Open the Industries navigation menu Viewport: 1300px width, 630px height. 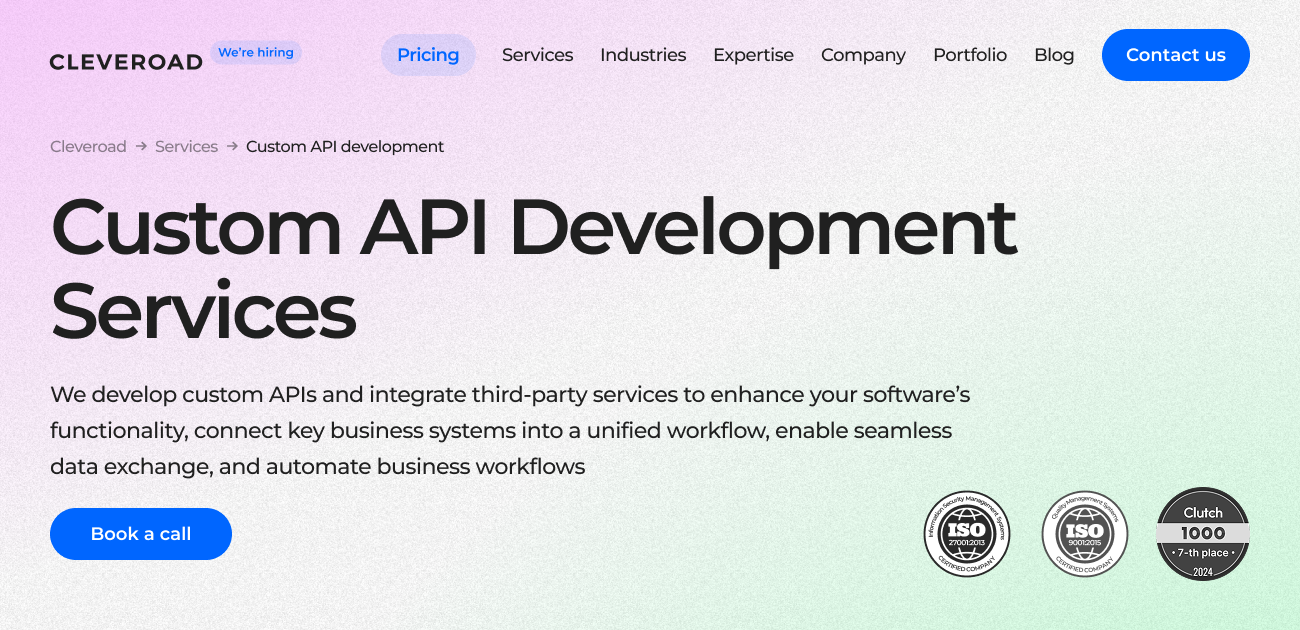pos(643,55)
